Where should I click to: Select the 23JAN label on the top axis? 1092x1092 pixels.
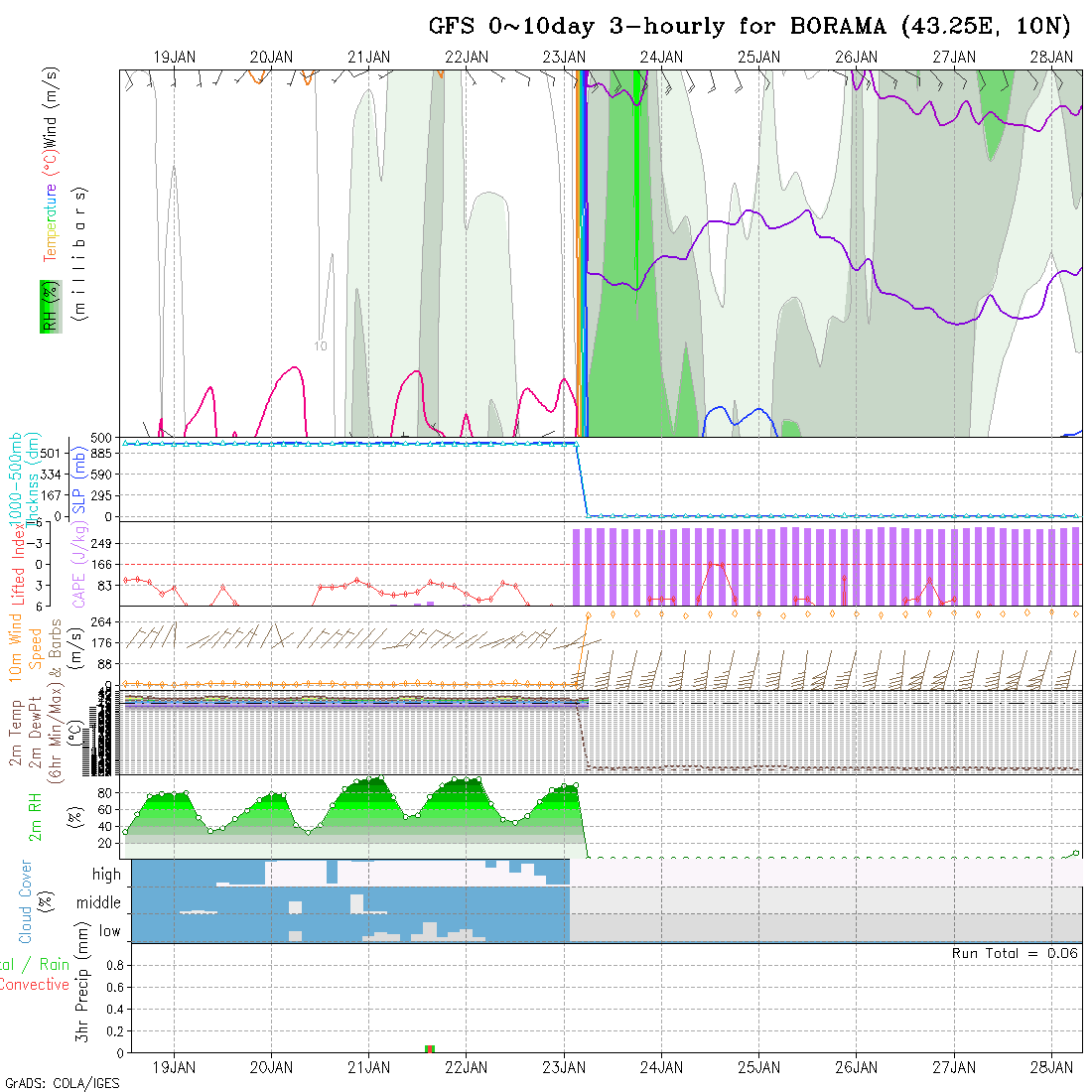point(564,58)
